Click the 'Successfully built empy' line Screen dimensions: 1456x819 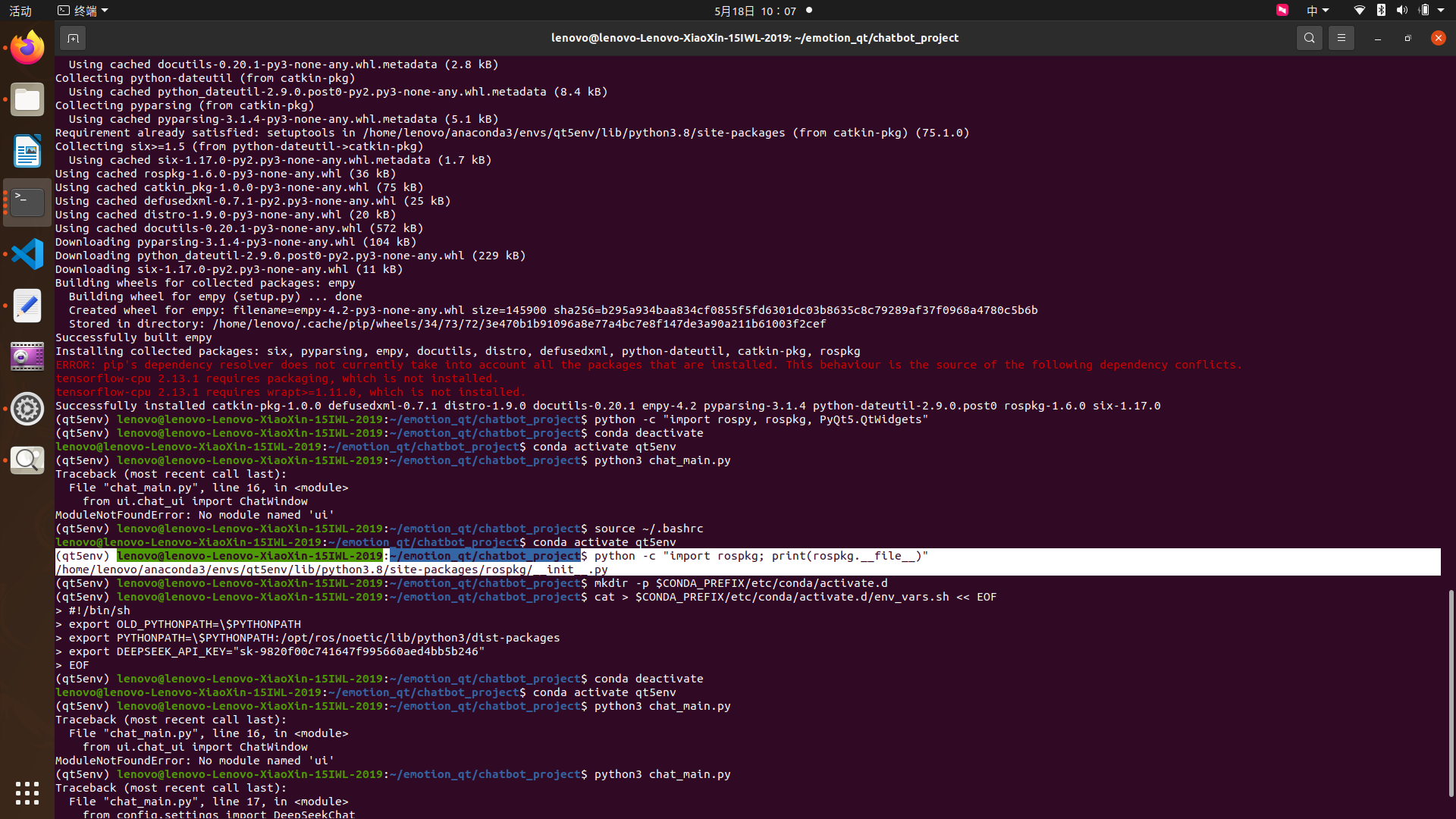pos(133,337)
